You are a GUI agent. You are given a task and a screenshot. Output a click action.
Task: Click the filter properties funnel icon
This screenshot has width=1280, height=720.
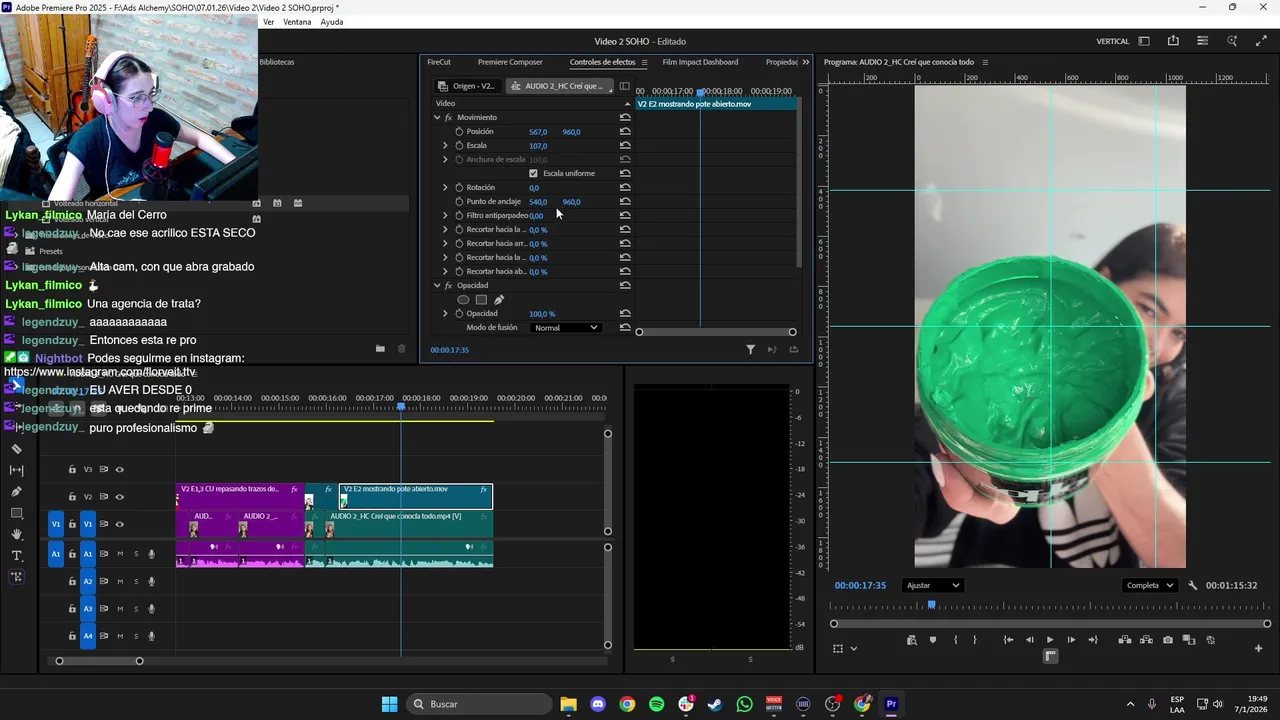click(750, 350)
